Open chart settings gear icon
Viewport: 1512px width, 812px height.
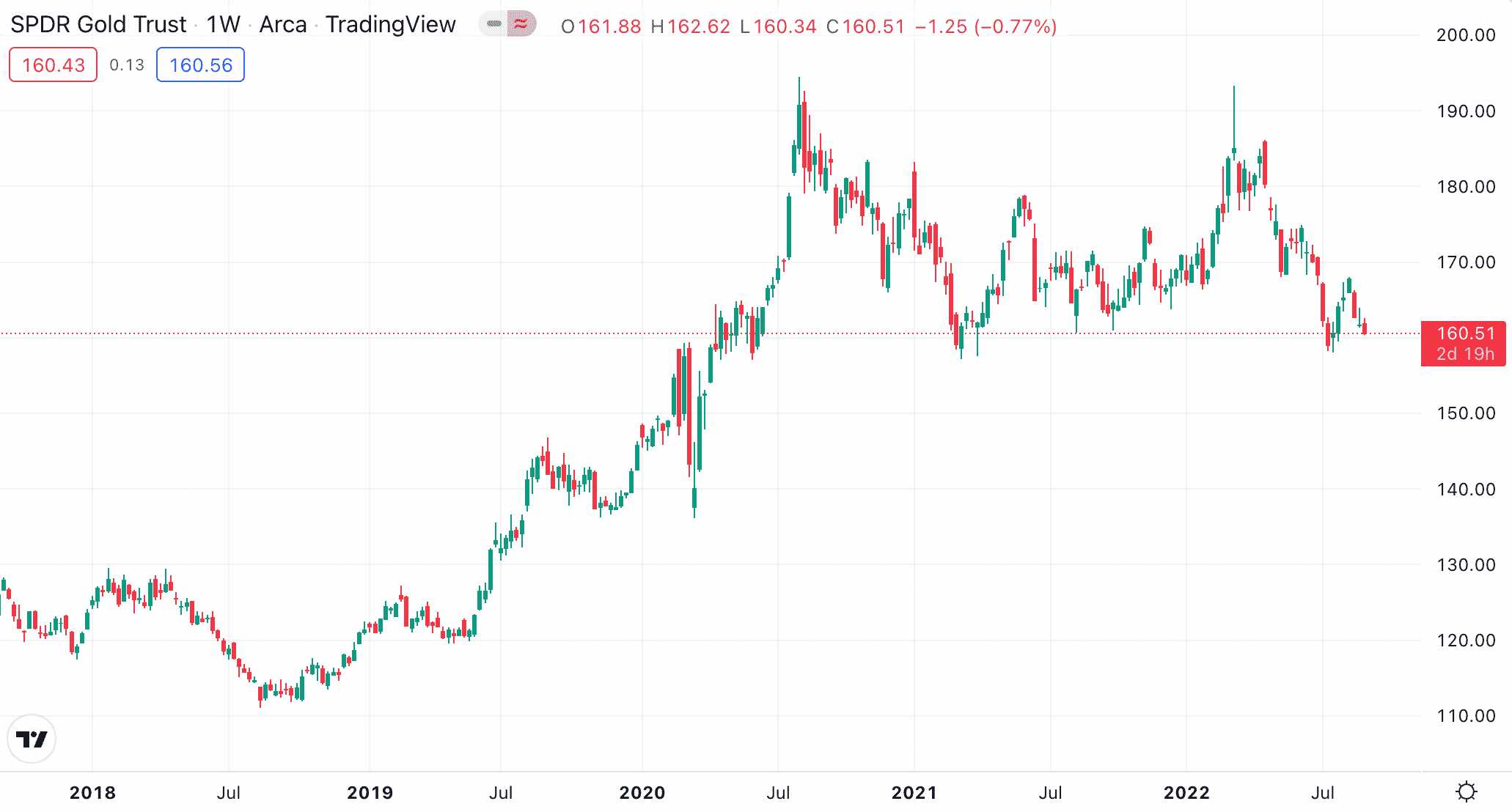point(1467,791)
